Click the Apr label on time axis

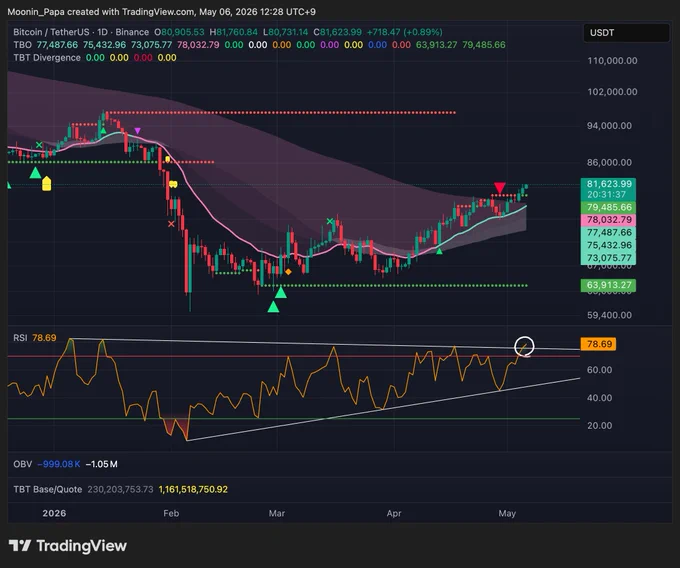(x=394, y=513)
